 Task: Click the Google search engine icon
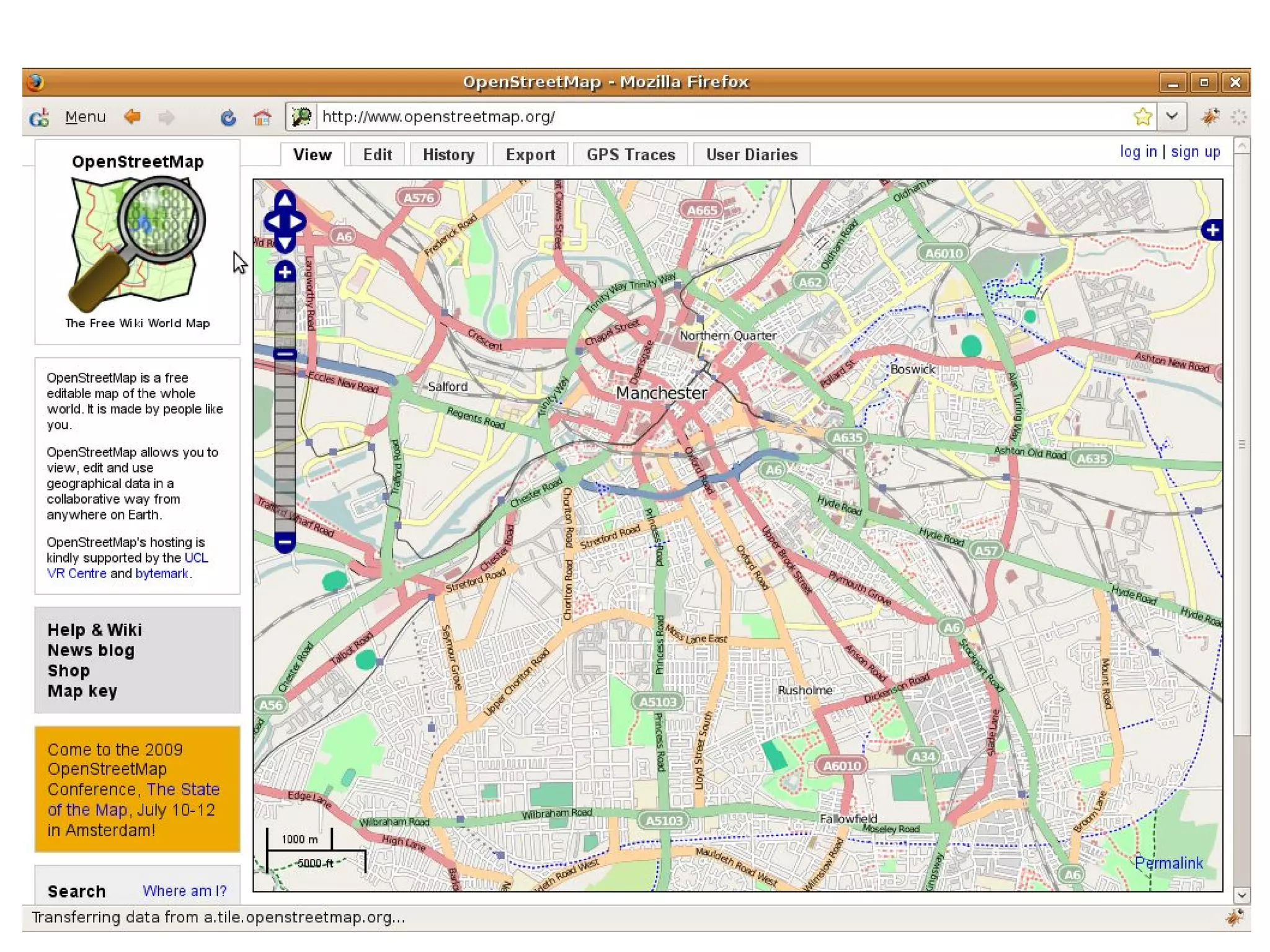click(x=40, y=117)
